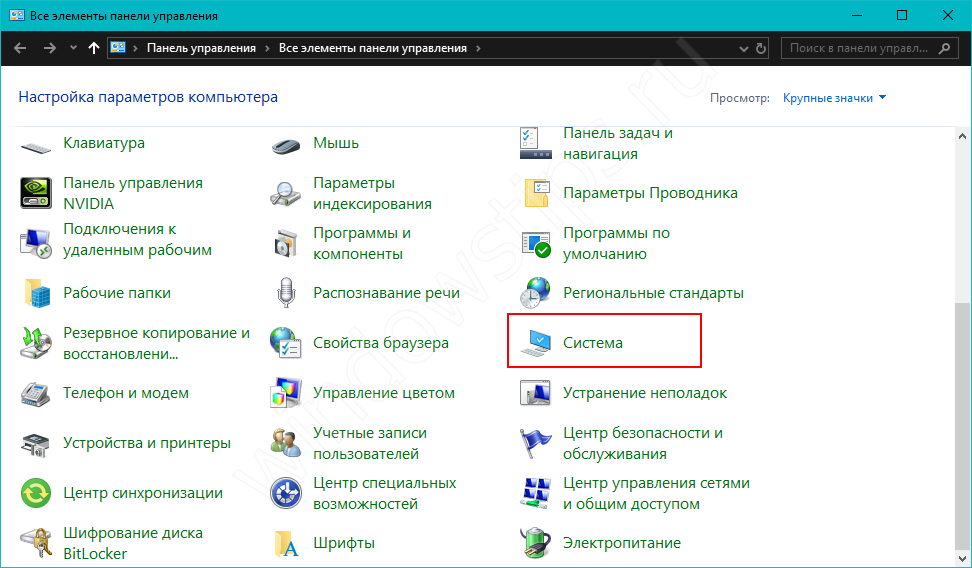
Task: Click the Центр синхронизации green icon
Action: 36,493
